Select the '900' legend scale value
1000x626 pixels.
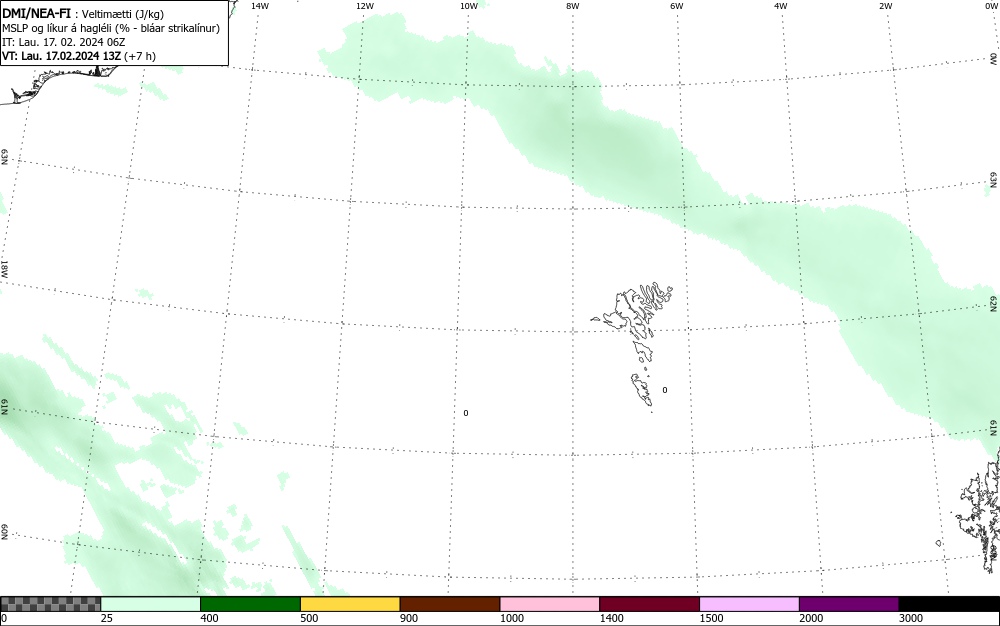409,618
